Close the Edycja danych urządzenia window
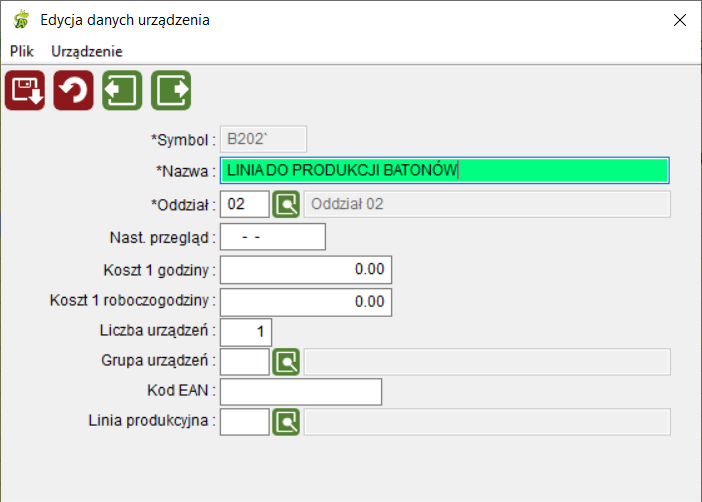The height and width of the screenshot is (502, 702). [680, 20]
